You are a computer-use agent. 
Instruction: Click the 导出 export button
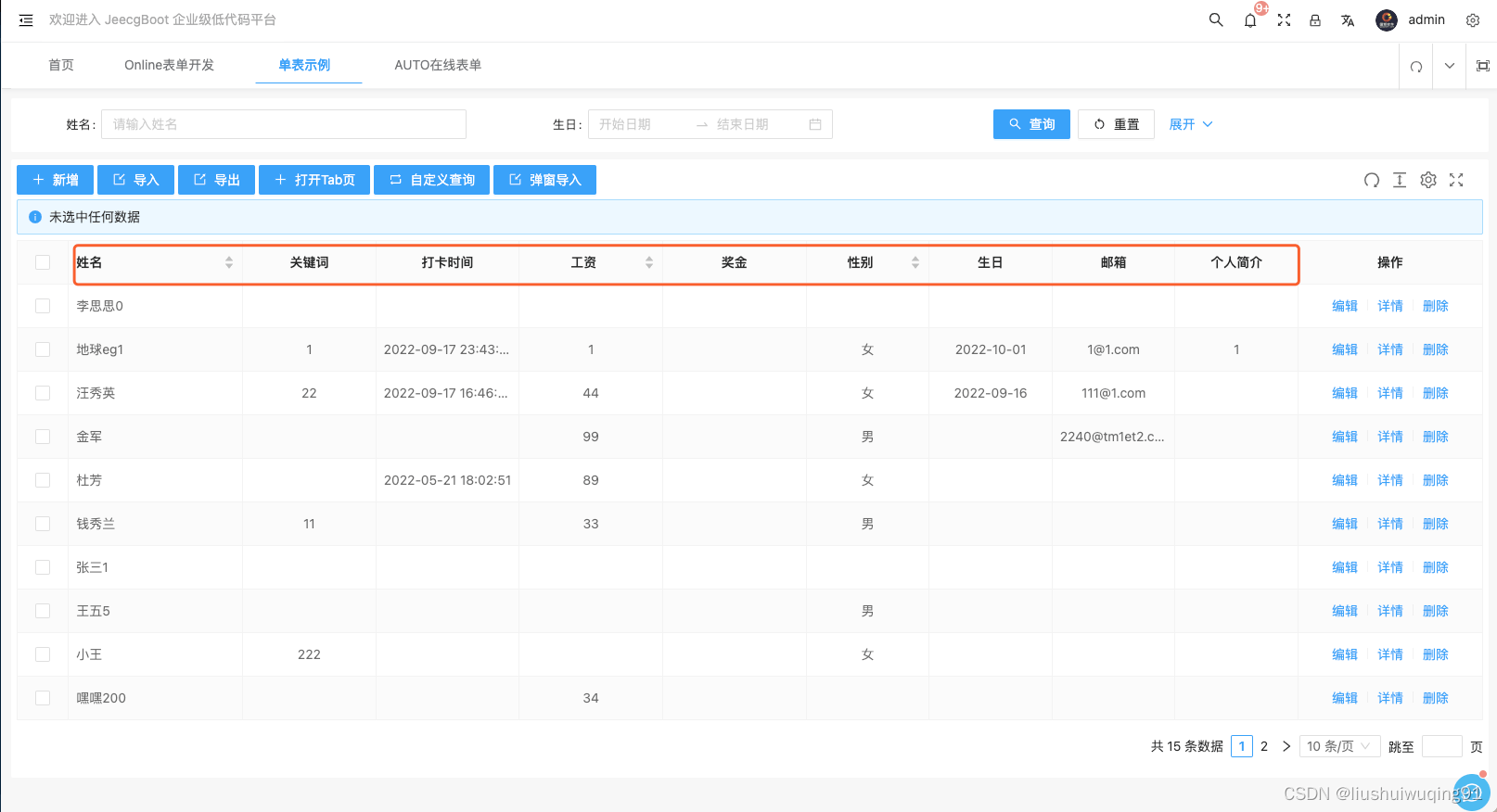(216, 180)
